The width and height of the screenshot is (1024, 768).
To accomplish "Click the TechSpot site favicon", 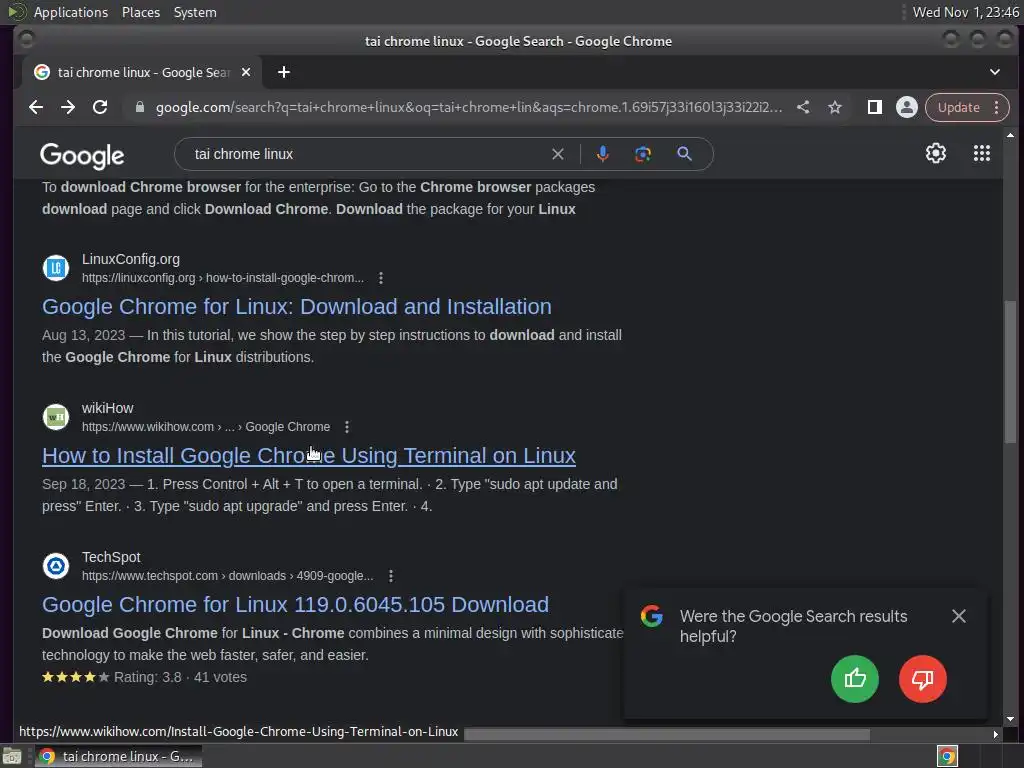I will pos(56,566).
